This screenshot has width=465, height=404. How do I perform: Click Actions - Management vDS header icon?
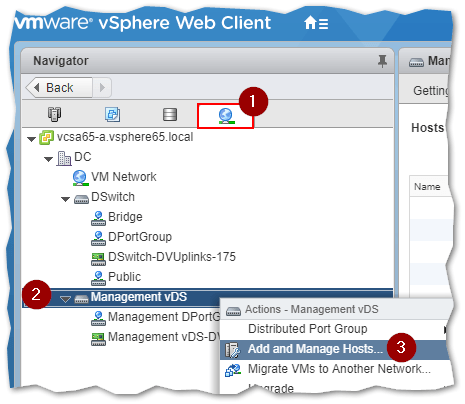pyautogui.click(x=233, y=311)
